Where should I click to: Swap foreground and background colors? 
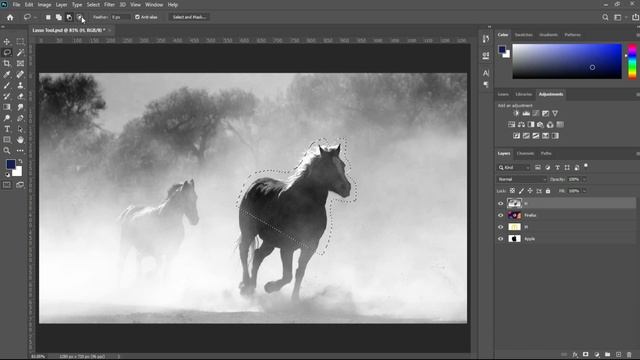pos(20,162)
